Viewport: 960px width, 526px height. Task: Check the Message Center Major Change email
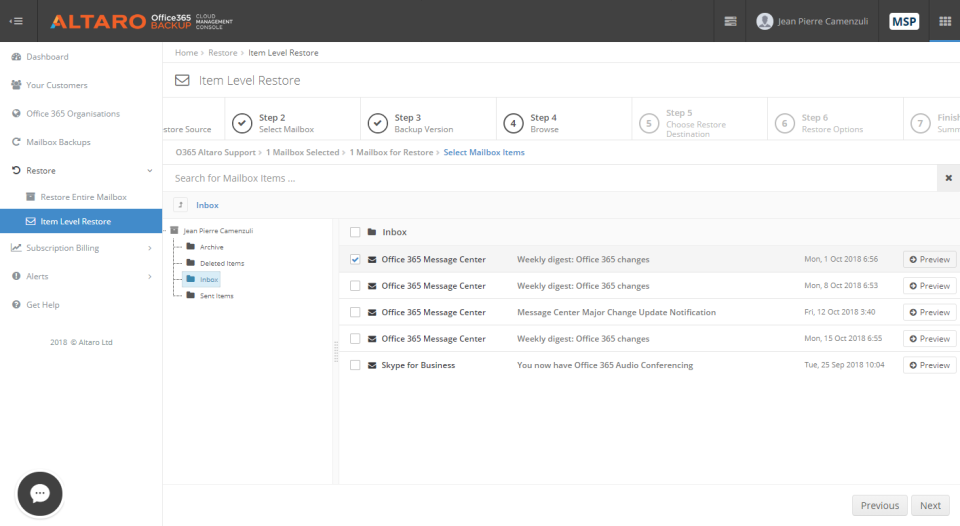[x=355, y=312]
